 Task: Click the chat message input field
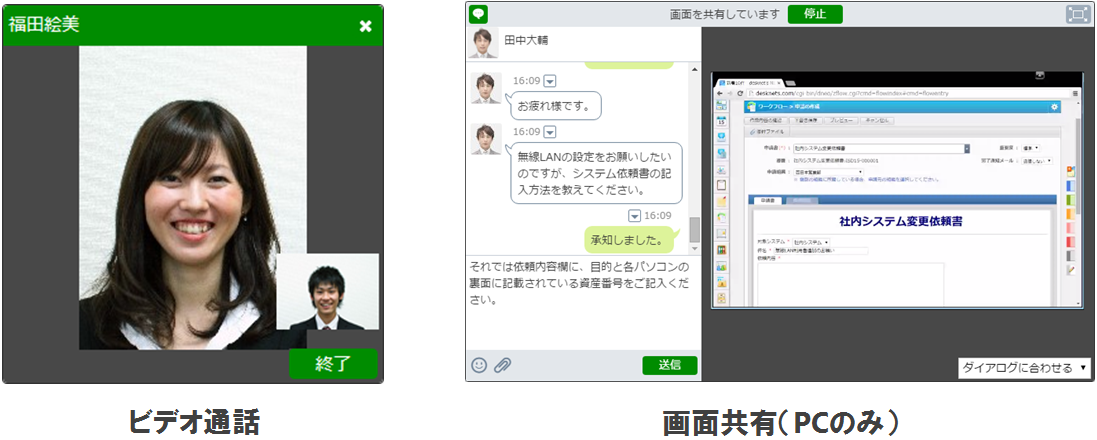(580, 300)
